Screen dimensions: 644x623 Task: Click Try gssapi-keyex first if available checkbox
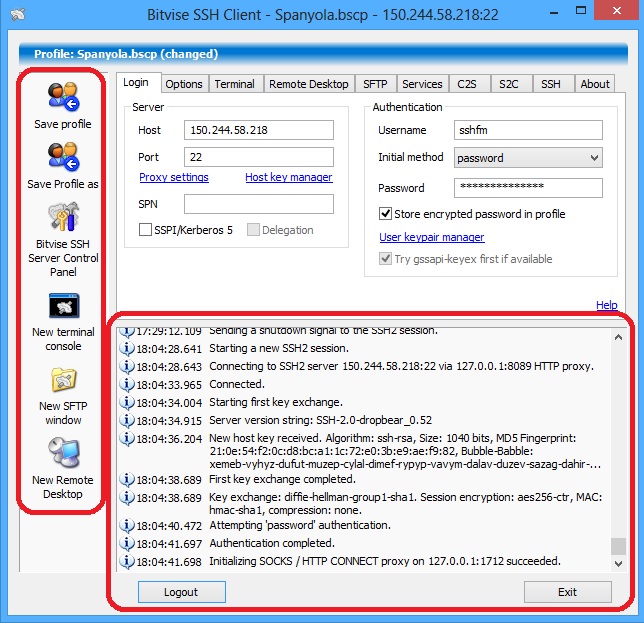[385, 259]
